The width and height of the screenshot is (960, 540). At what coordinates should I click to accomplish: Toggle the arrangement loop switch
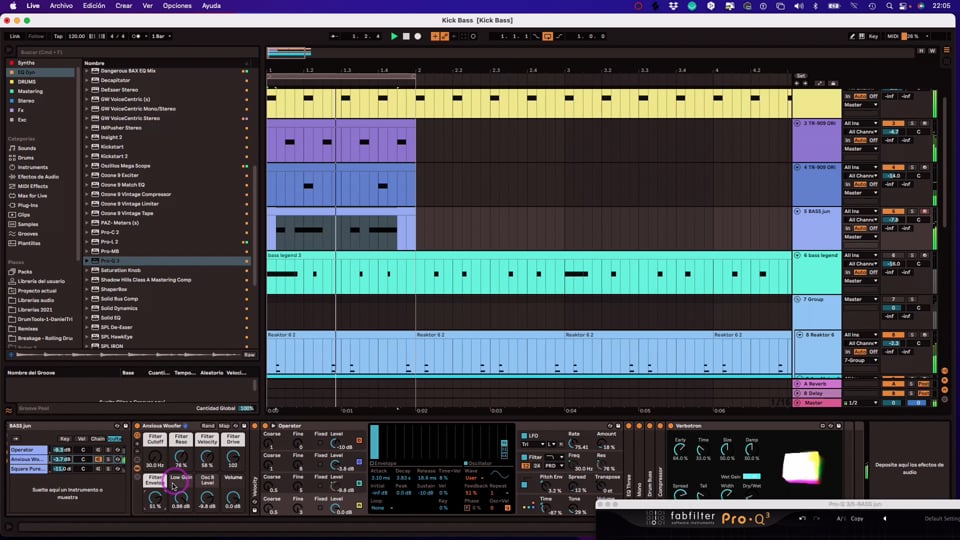pos(547,36)
